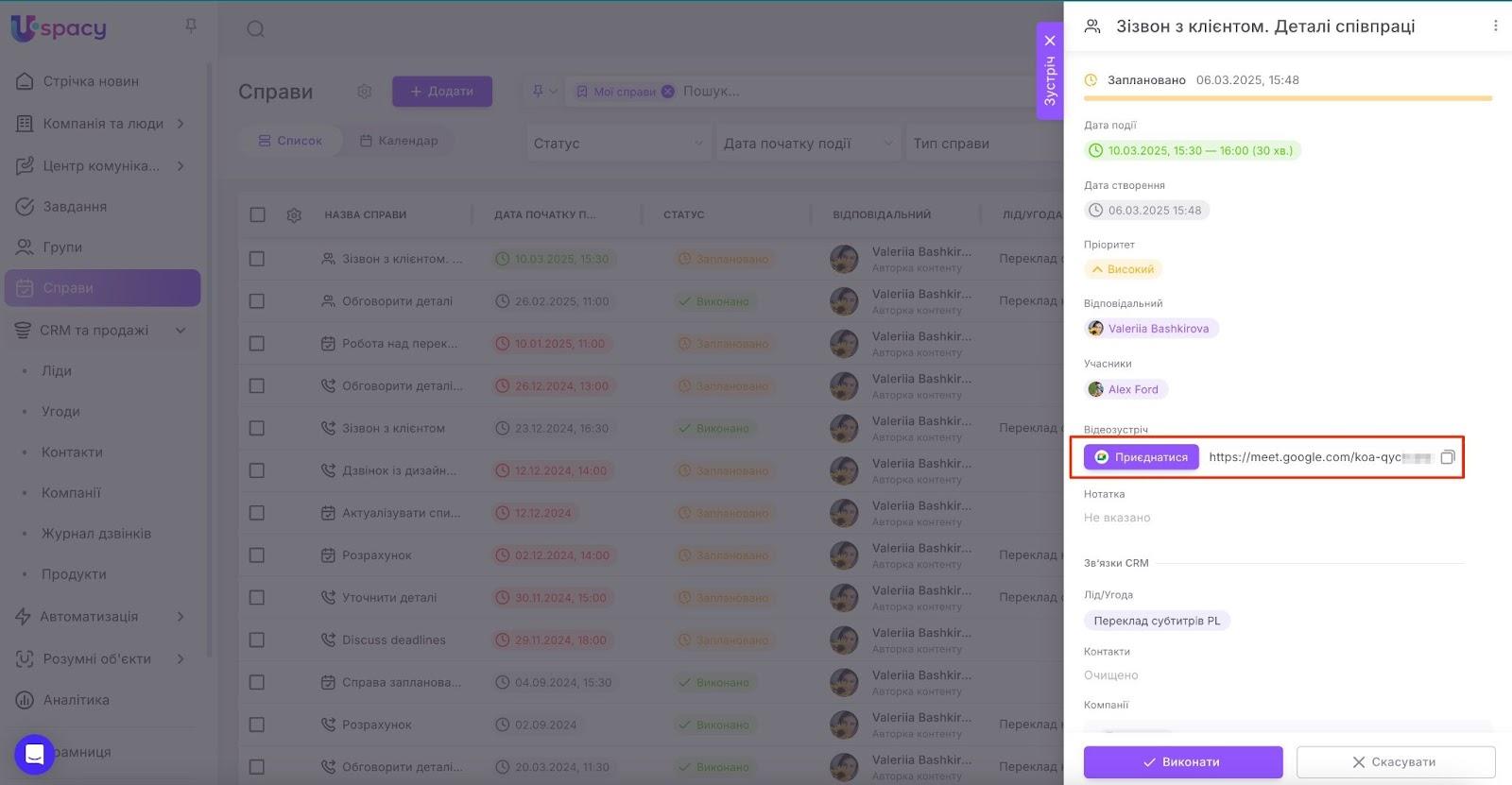Screen dimensions: 1512x785
Task: Open table column settings gear icon
Action: click(294, 215)
